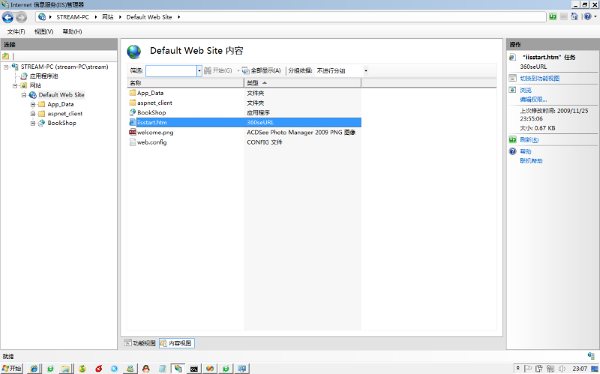The height and width of the screenshot is (374, 600).
Task: Click the volume speaker icon in system tray
Action: [562, 369]
